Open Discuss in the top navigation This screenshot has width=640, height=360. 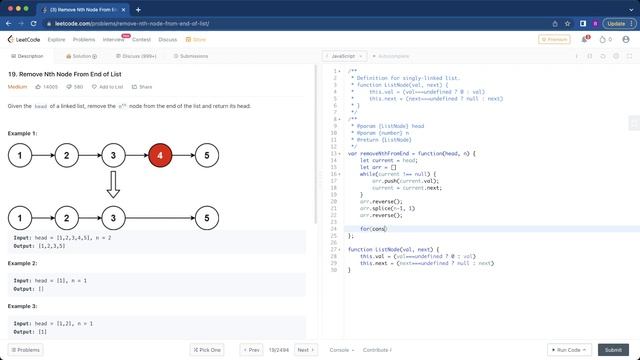point(168,40)
